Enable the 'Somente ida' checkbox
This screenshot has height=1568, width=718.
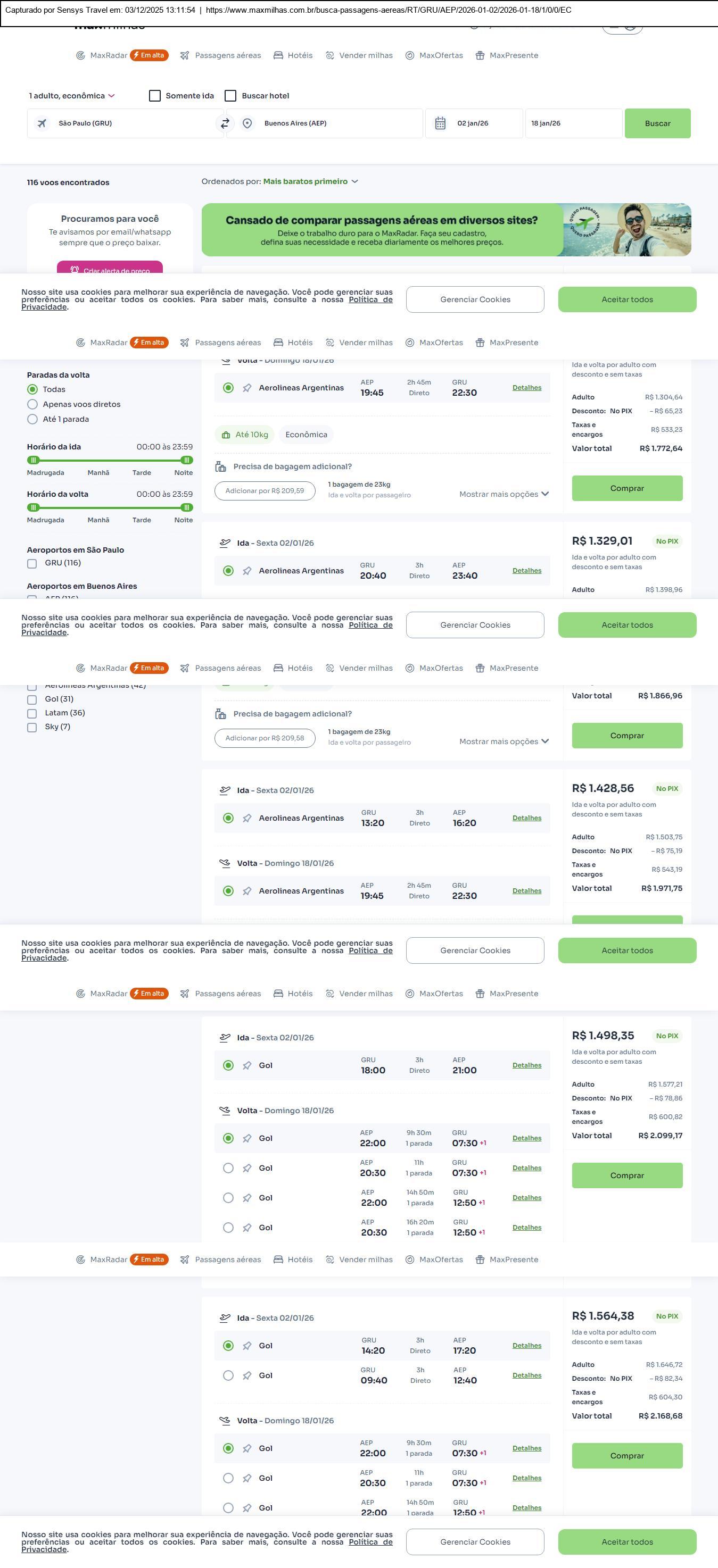point(155,96)
